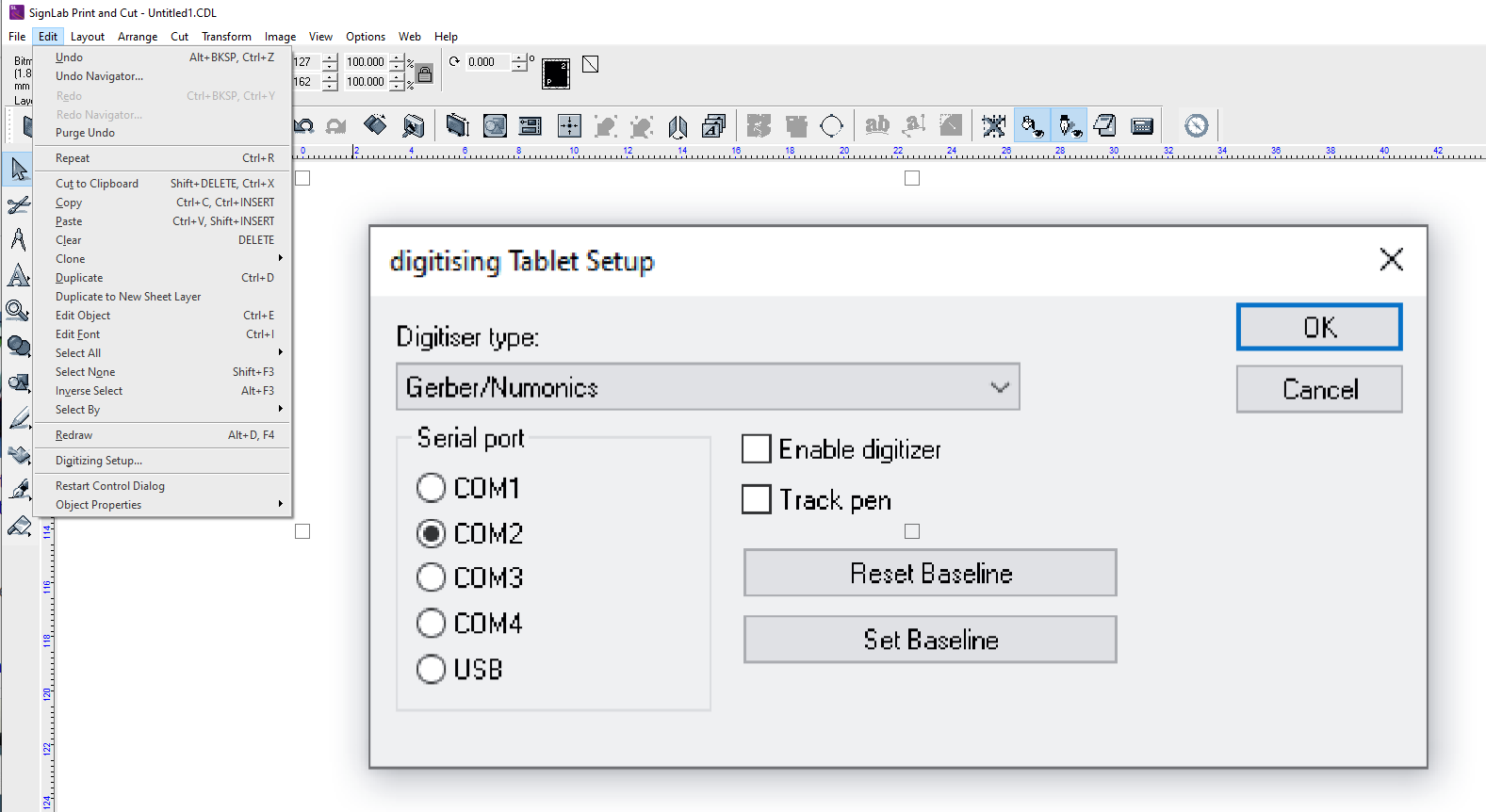Select the compass node-edit tool
The height and width of the screenshot is (812, 1486).
(19, 239)
